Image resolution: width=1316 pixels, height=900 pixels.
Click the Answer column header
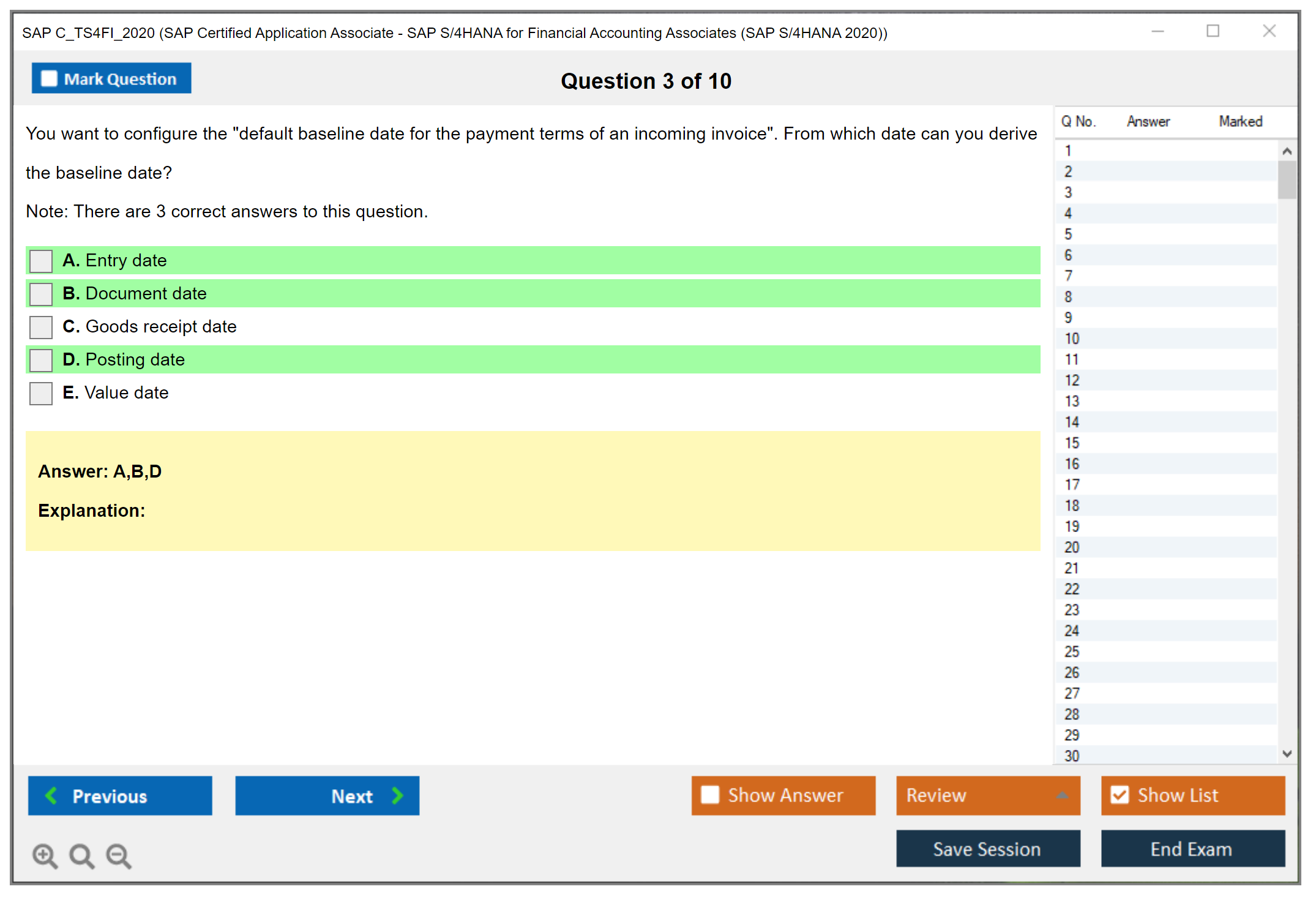point(1148,121)
